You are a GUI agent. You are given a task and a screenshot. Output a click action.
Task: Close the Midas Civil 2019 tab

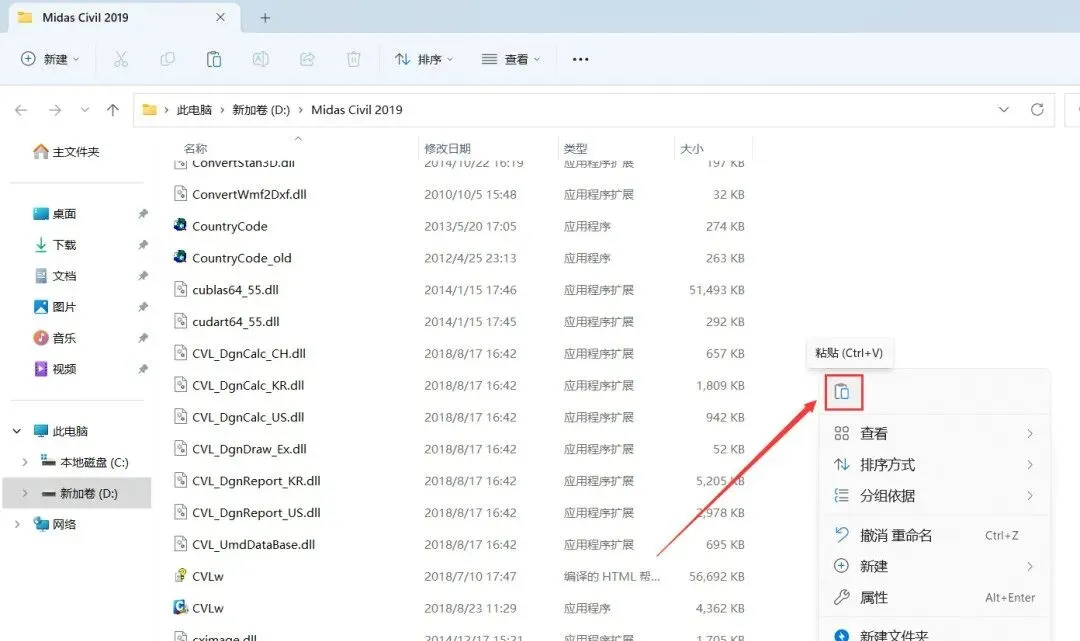pos(220,17)
